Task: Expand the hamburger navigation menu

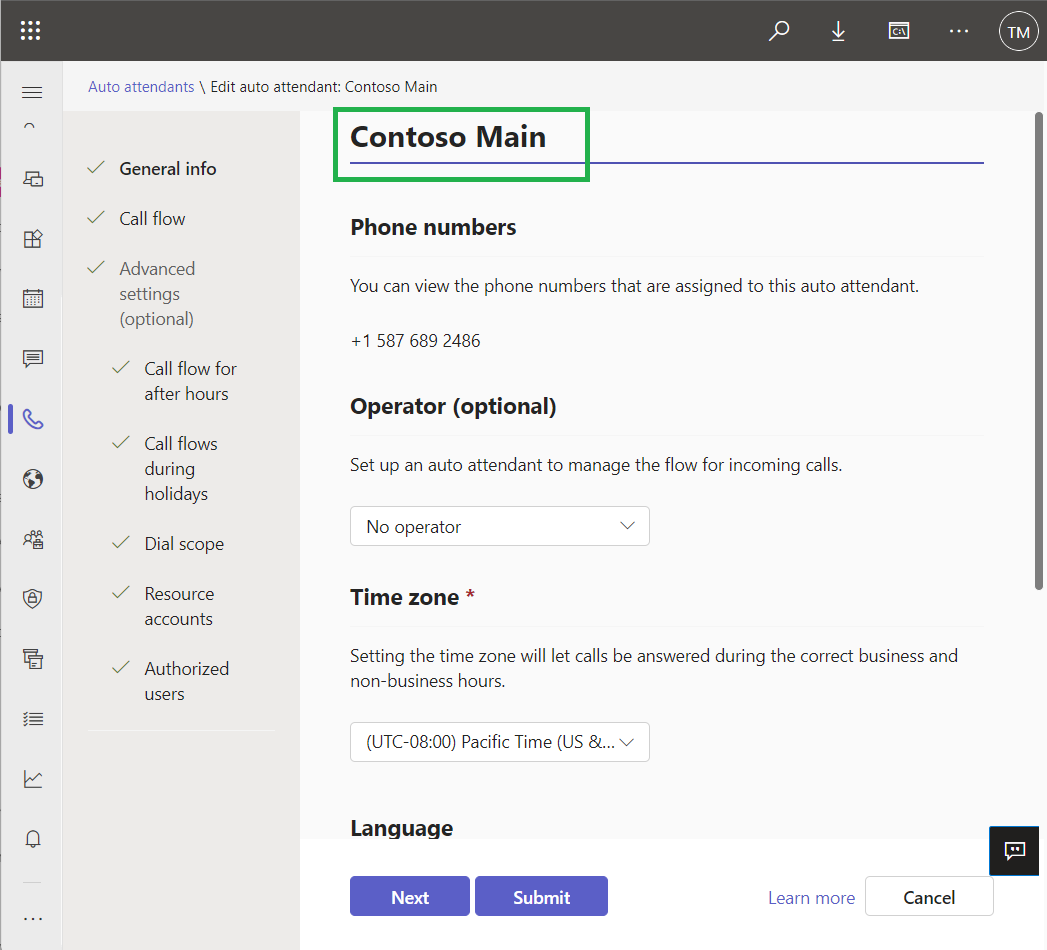Action: pos(32,93)
